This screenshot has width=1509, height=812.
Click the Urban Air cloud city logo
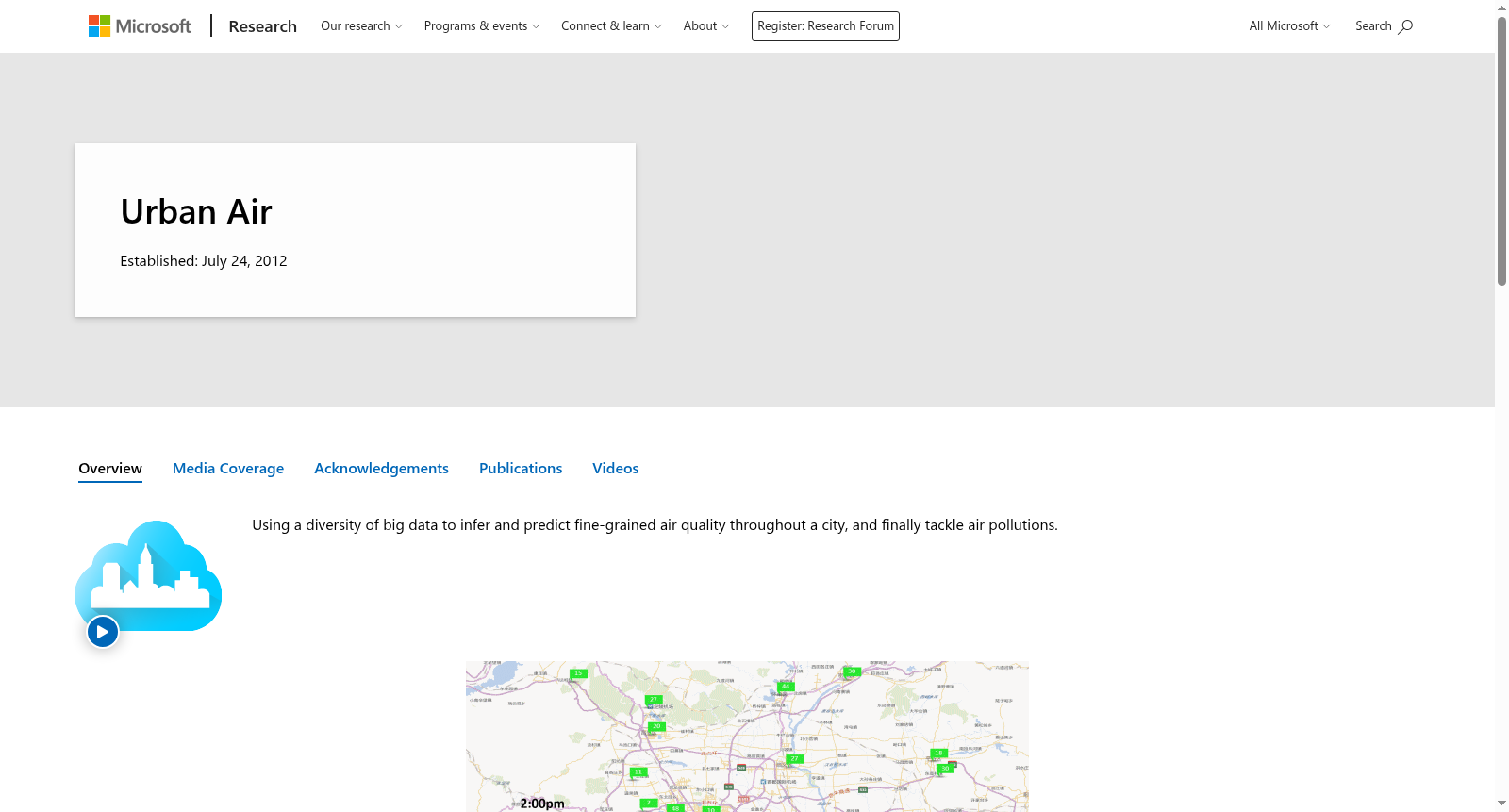[148, 575]
